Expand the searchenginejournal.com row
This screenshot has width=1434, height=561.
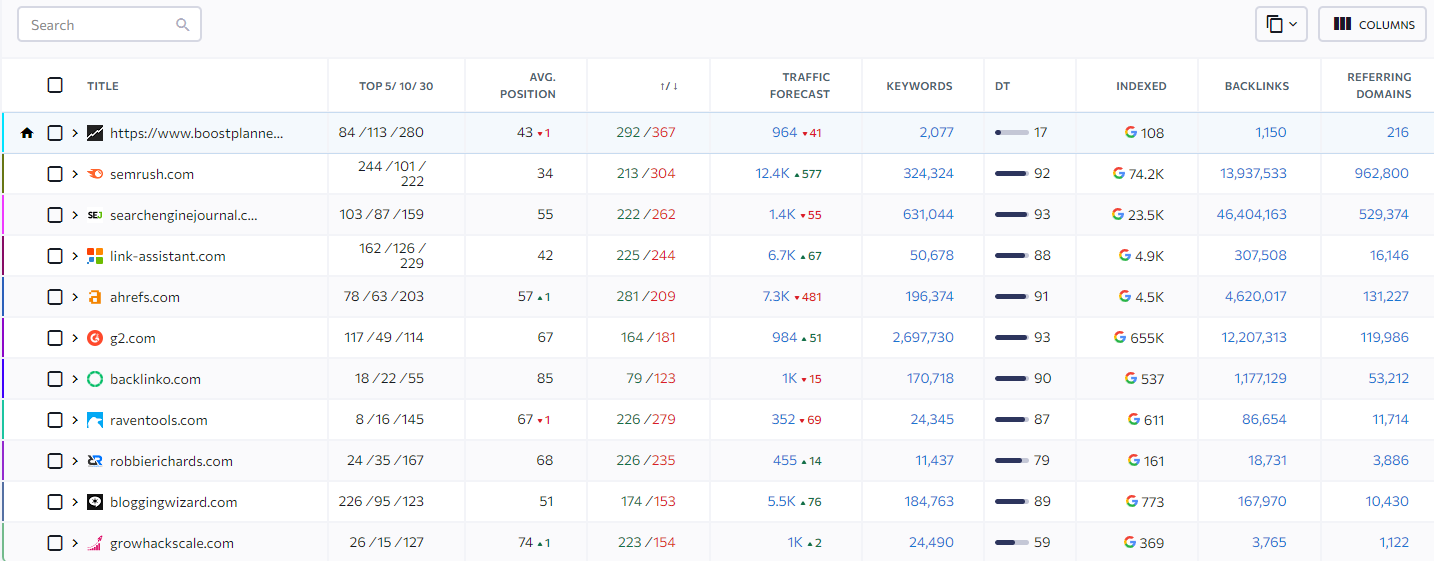[75, 215]
